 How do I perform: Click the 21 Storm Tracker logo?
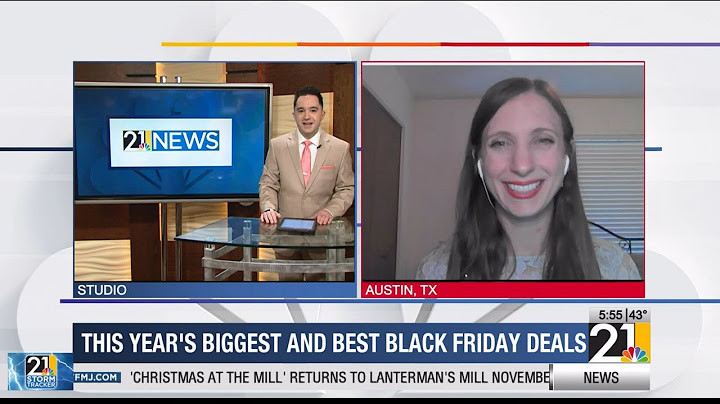click(x=40, y=371)
